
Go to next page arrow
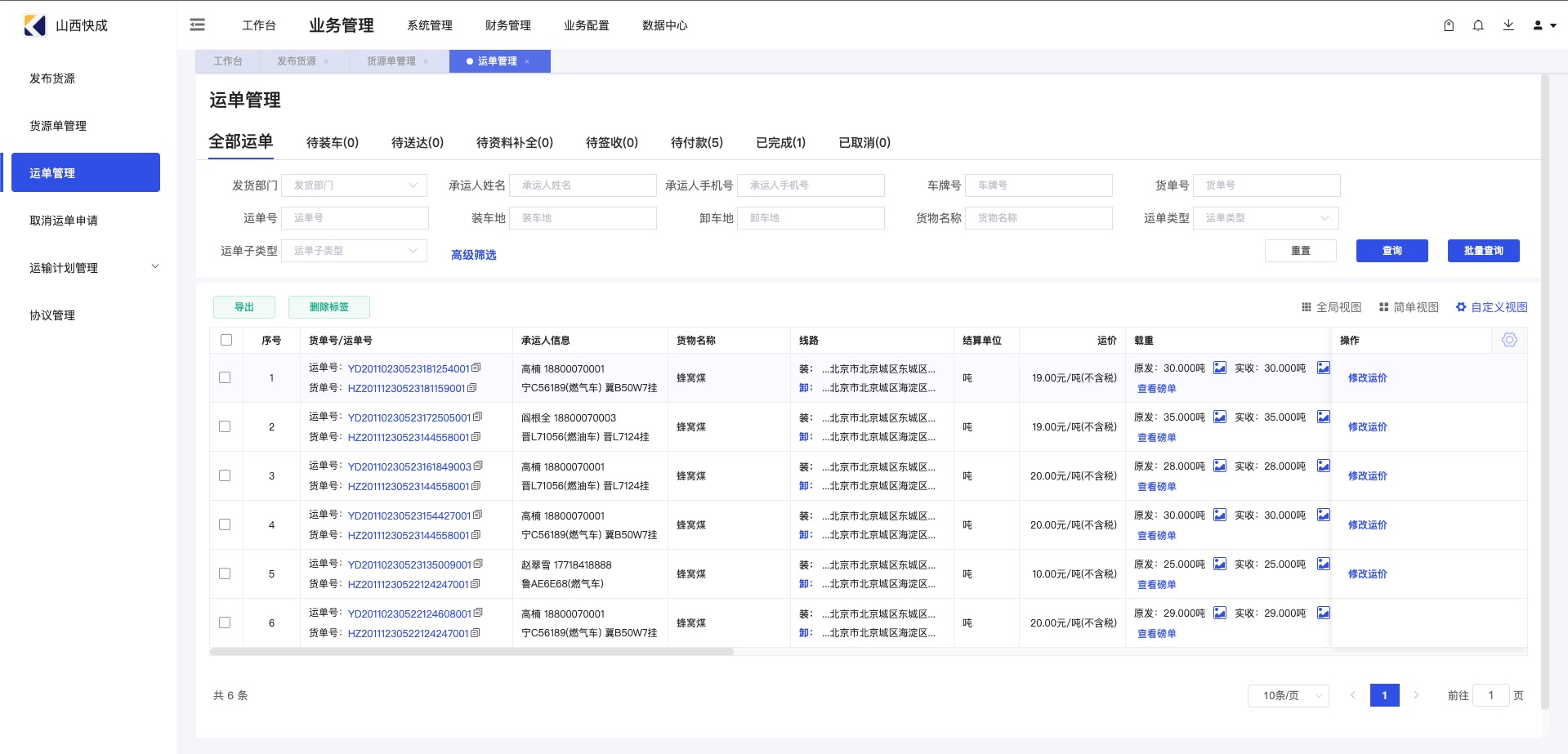point(1416,695)
